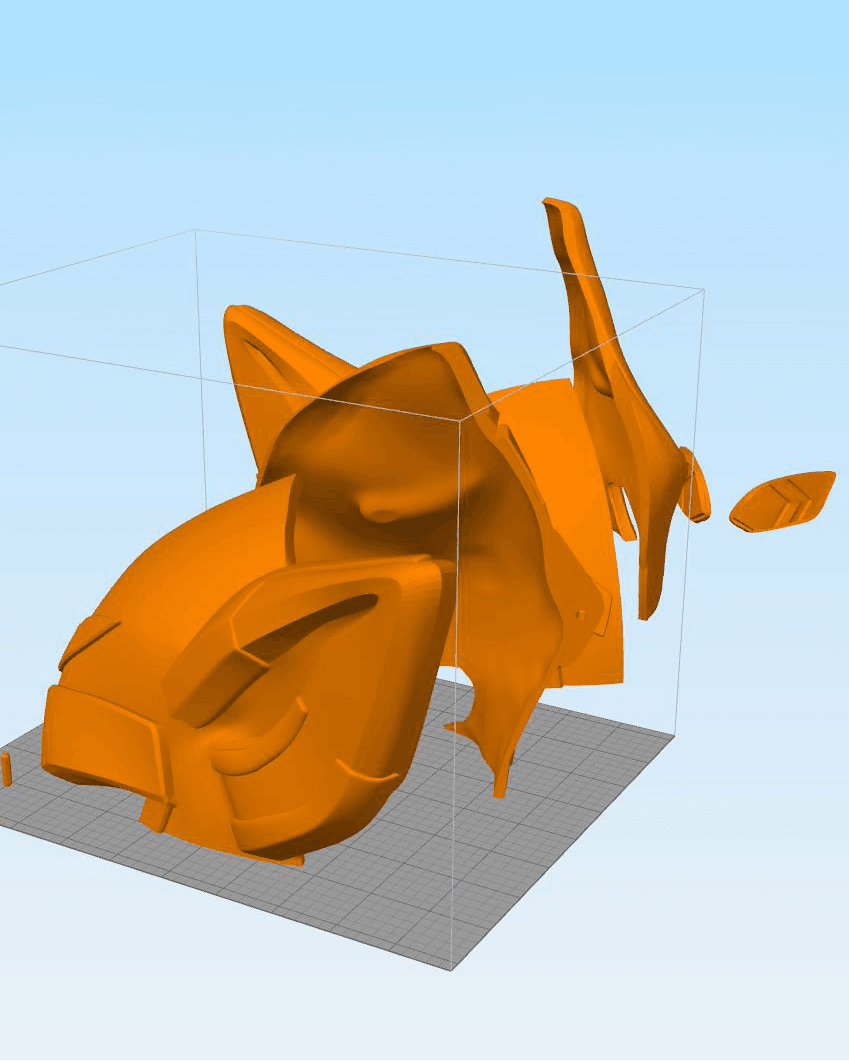Select the small detached leaf-shaped part outside the build volume
Image resolution: width=849 pixels, height=1061 pixels.
[x=781, y=501]
